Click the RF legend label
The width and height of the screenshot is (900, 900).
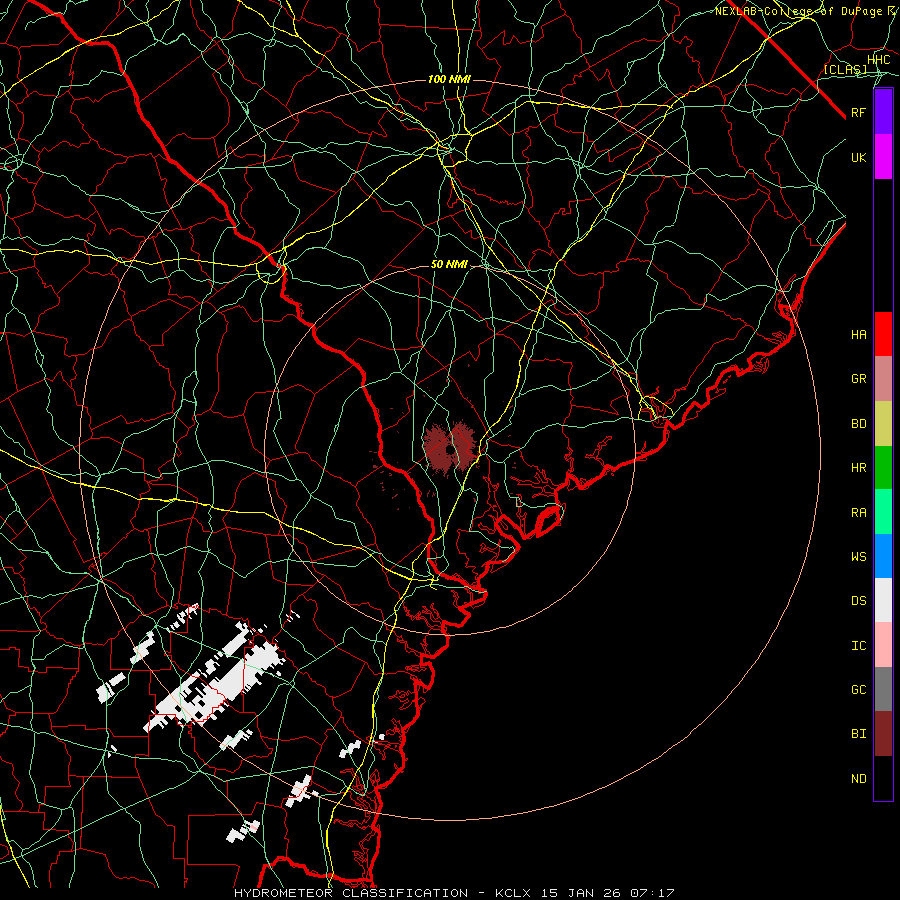click(x=858, y=113)
